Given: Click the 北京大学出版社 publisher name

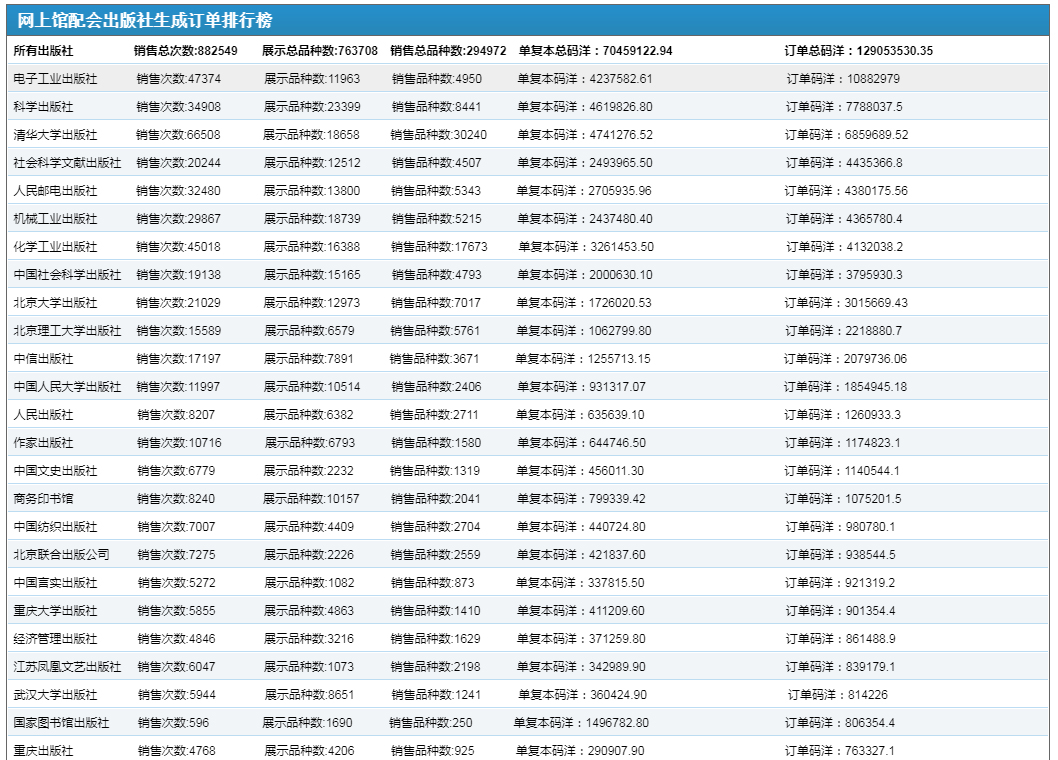Looking at the screenshot, I should pyautogui.click(x=55, y=303).
